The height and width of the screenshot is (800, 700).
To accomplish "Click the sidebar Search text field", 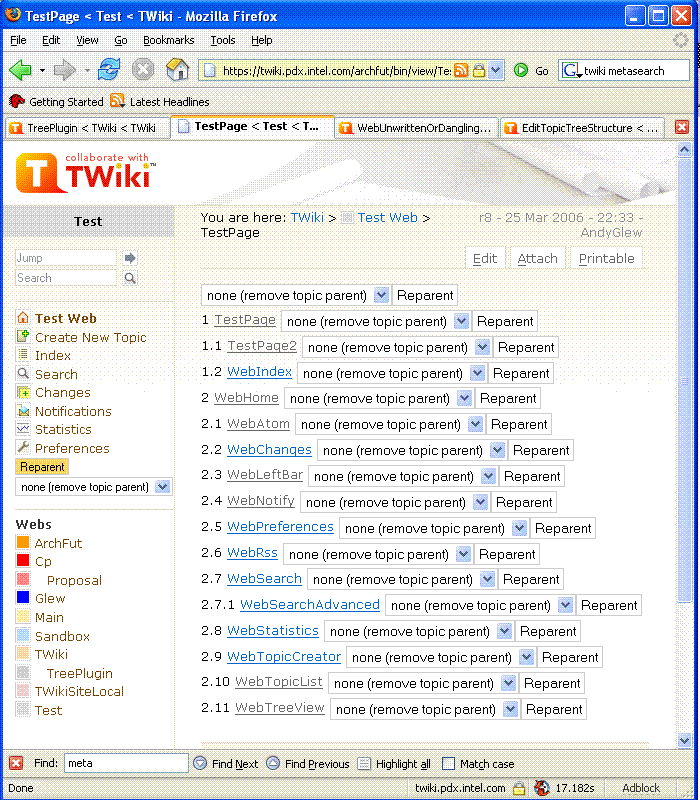I will pos(66,278).
